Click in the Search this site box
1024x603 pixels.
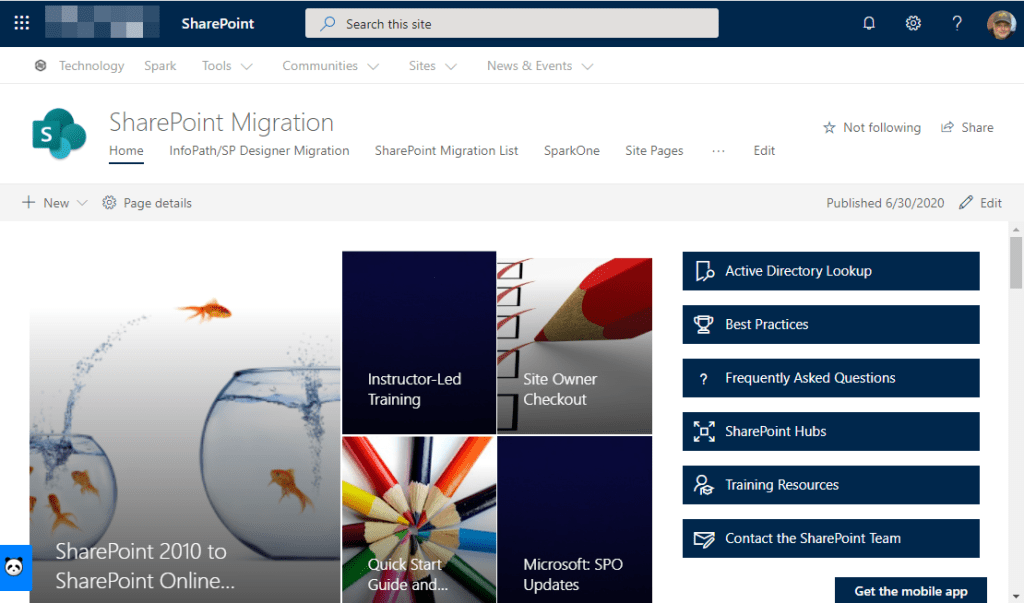[511, 23]
